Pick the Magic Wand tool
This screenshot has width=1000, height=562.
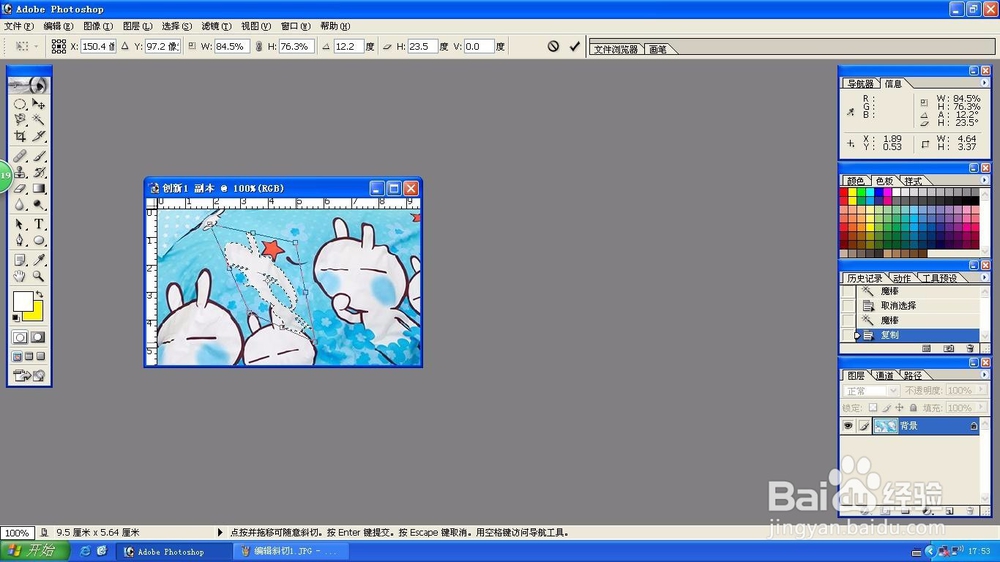point(39,119)
